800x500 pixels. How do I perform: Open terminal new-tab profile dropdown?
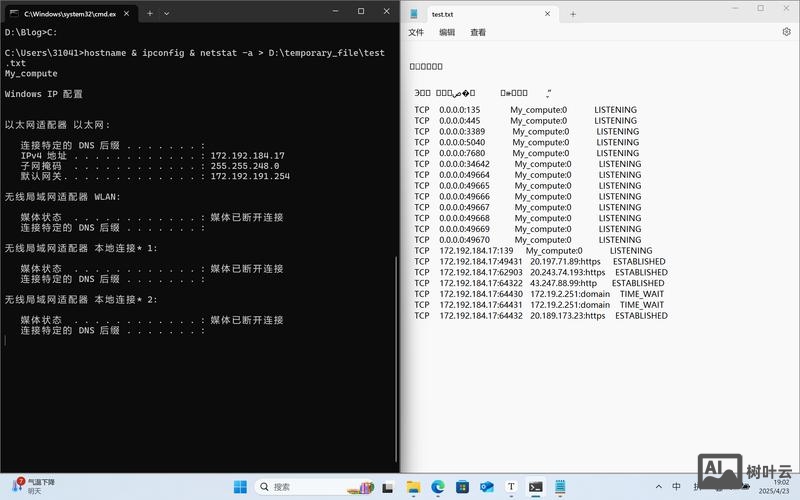[x=166, y=14]
